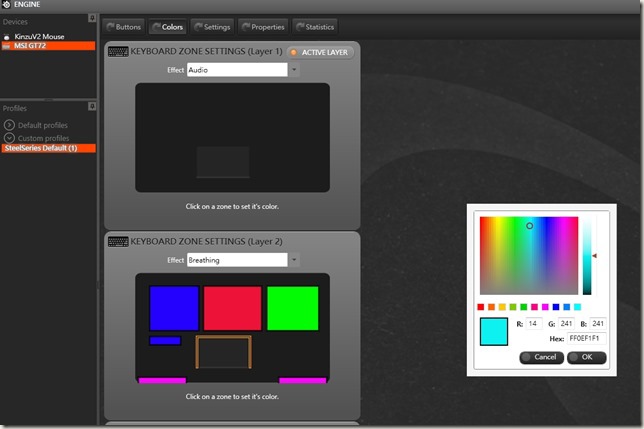Select the green right keyboard zone
Image resolution: width=644 pixels, height=429 pixels.
292,308
